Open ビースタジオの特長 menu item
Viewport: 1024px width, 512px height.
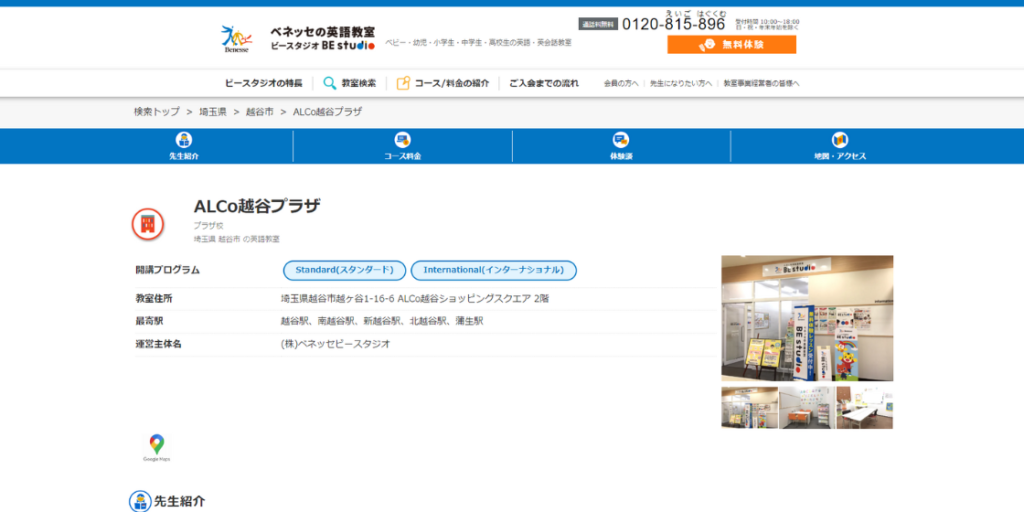tap(264, 83)
